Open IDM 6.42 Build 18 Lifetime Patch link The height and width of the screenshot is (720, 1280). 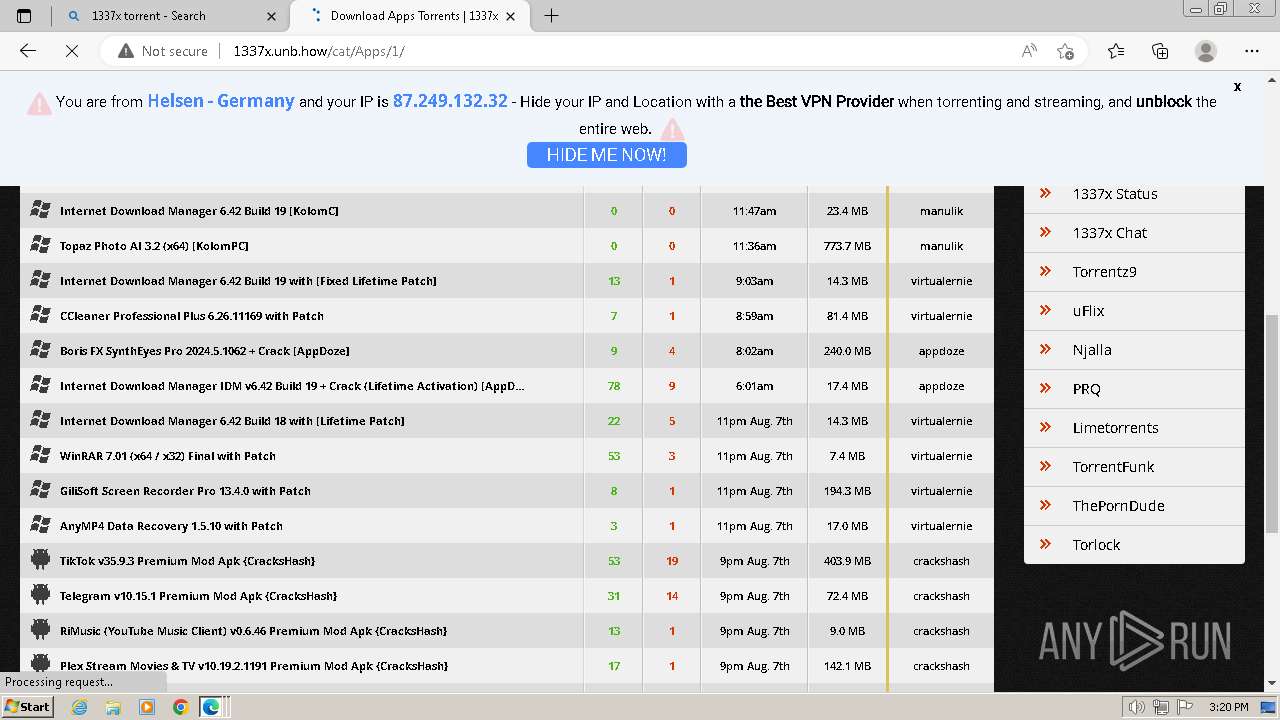coord(232,421)
